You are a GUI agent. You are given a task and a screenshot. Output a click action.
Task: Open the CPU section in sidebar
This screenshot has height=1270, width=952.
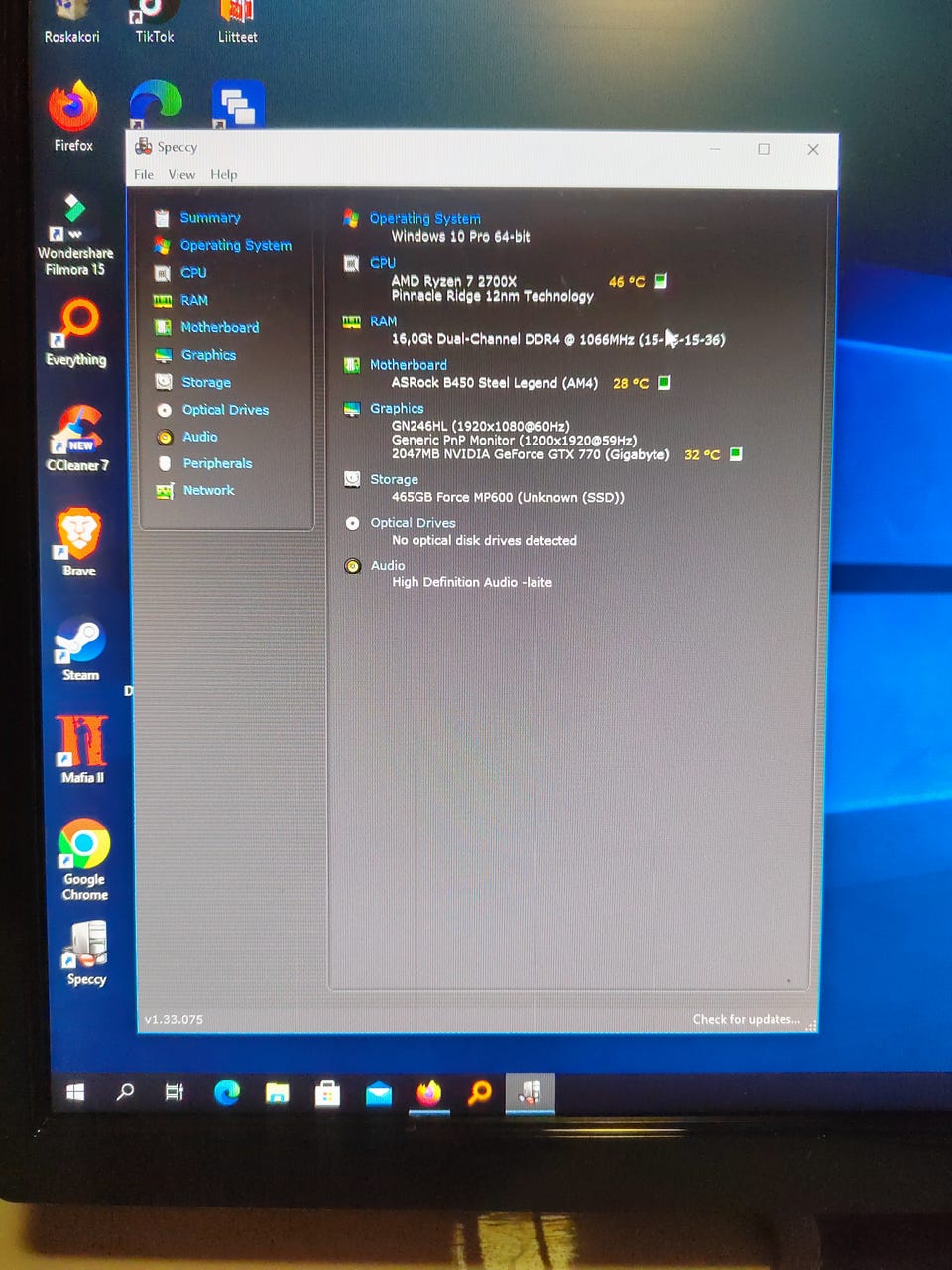pos(193,272)
